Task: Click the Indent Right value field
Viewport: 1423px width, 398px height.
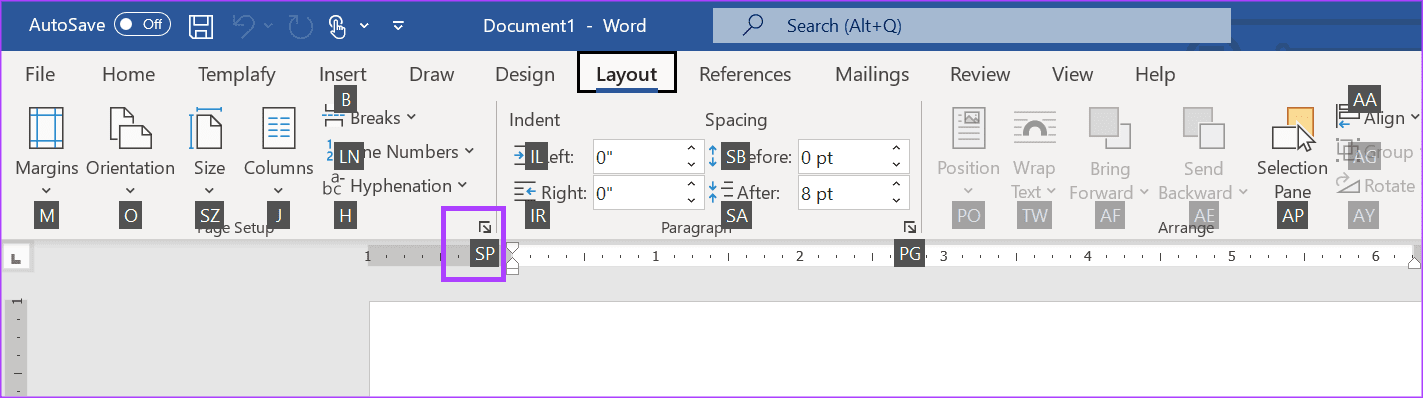Action: pos(637,193)
